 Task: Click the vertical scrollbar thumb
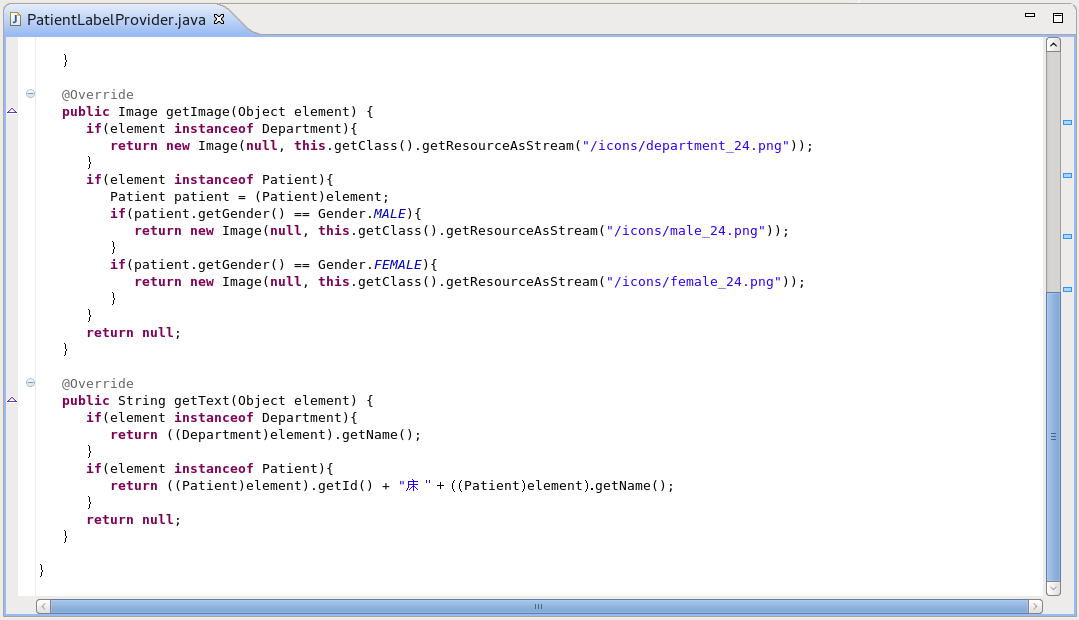pos(1053,437)
